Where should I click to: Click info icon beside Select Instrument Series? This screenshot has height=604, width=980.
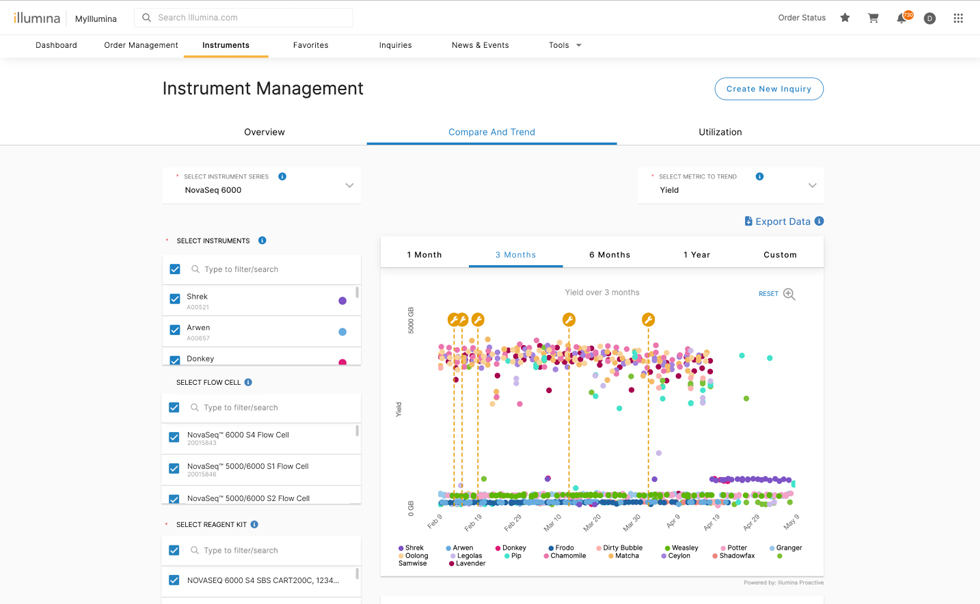coord(282,177)
